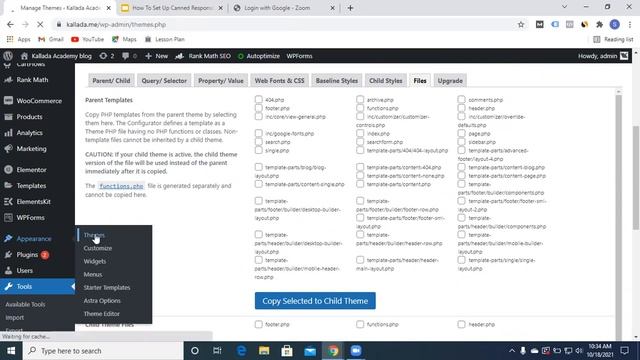Open Users in the sidebar
Viewport: 640px width, 360px height.
coord(24,271)
